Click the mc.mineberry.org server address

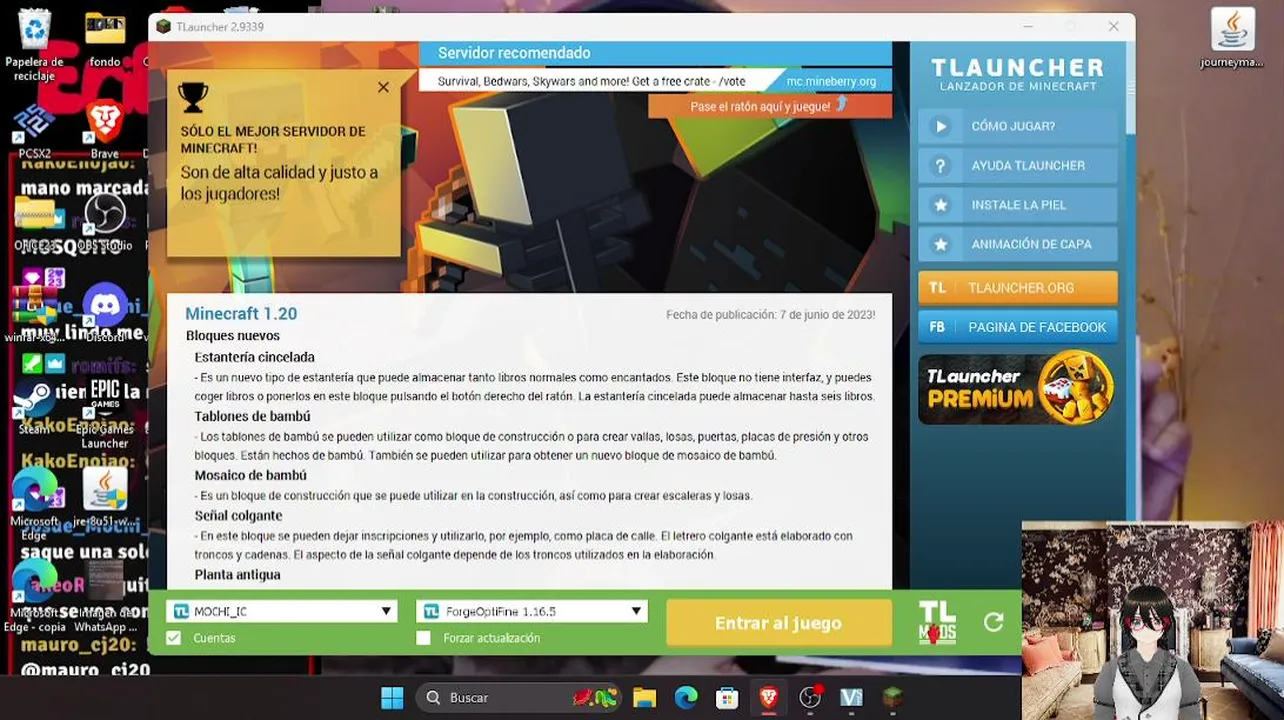[x=831, y=82]
